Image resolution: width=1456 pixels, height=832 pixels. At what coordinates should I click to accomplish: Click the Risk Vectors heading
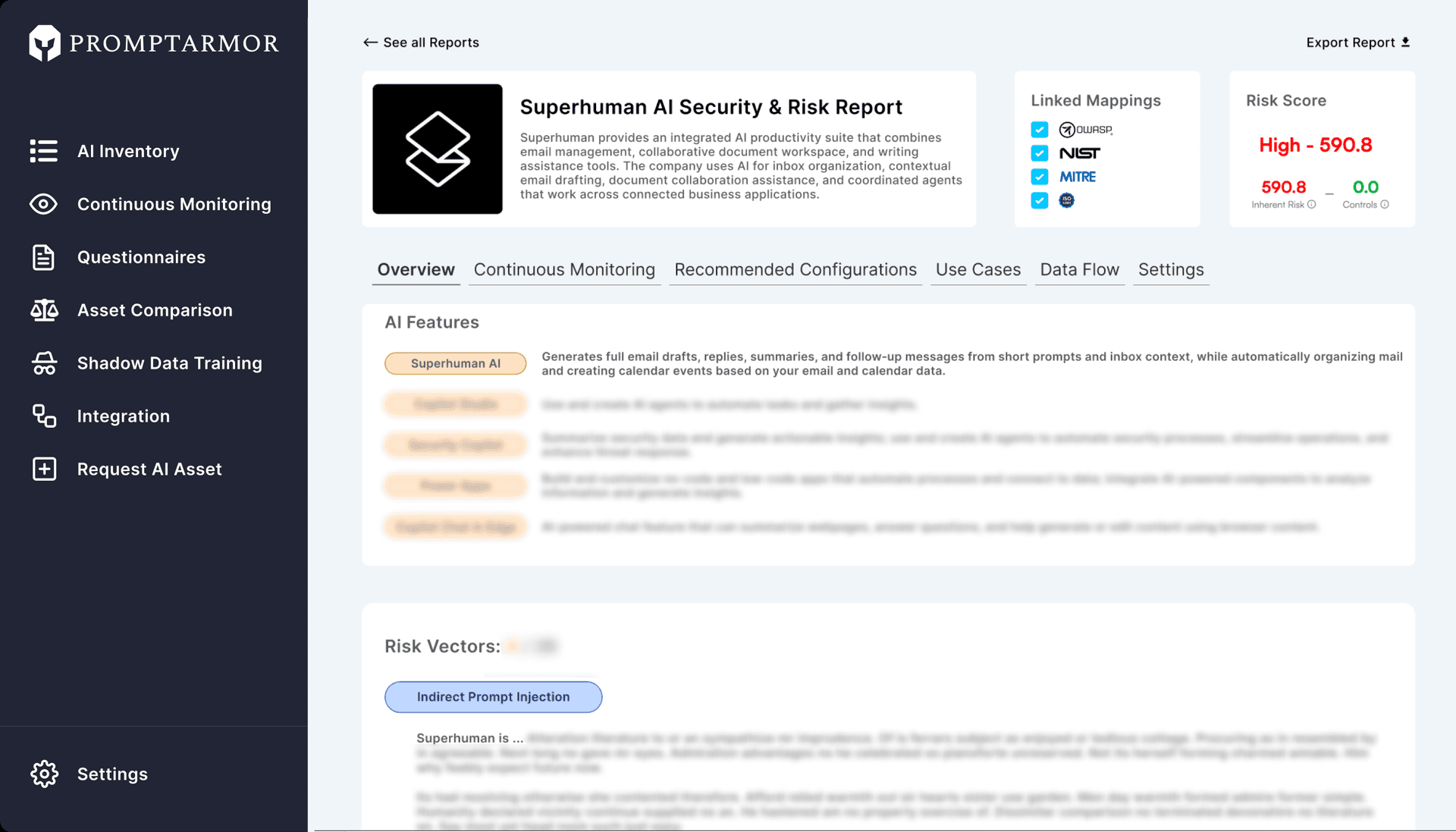click(442, 646)
